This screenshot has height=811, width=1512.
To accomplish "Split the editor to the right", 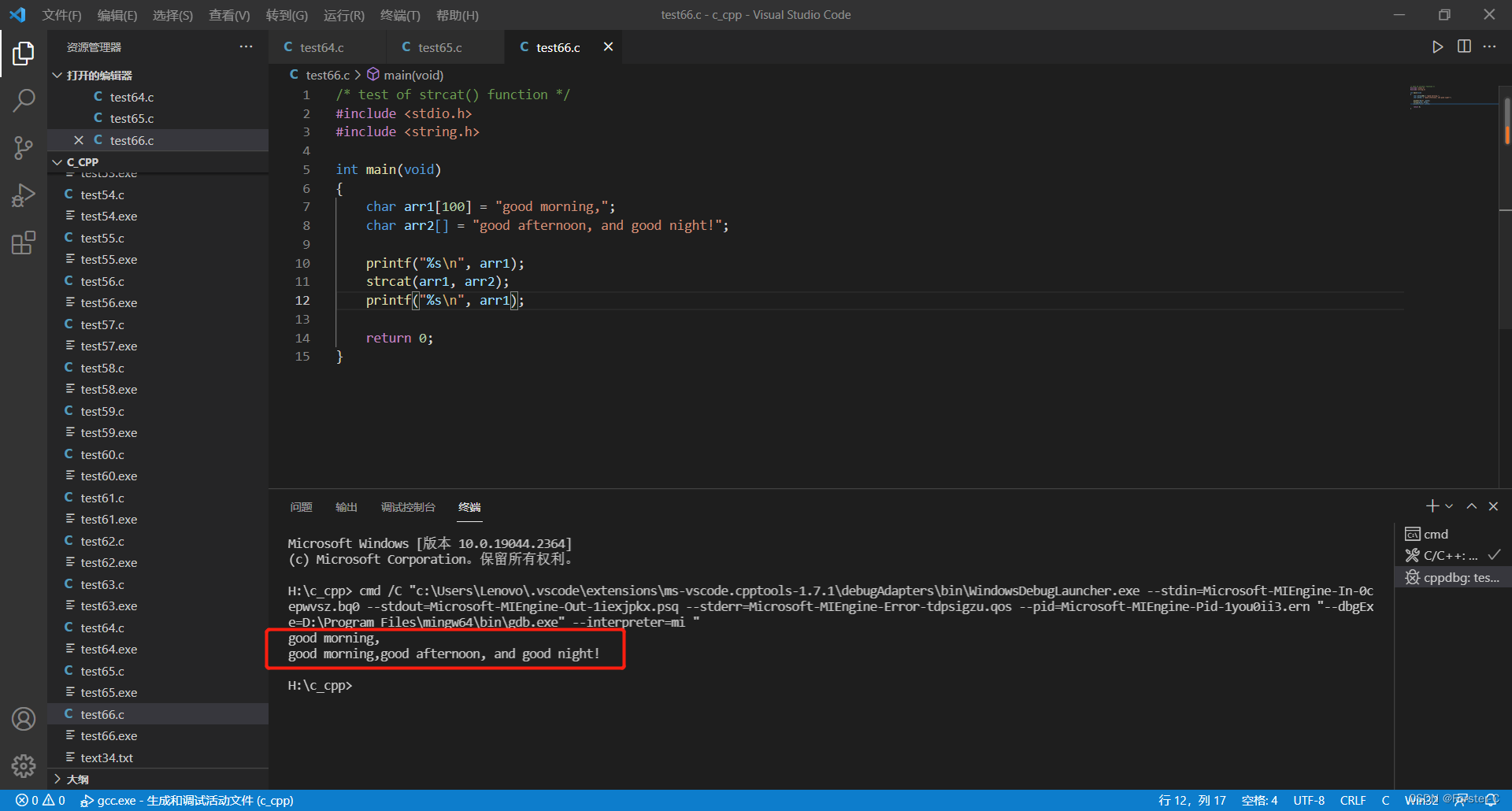I will tap(1464, 47).
